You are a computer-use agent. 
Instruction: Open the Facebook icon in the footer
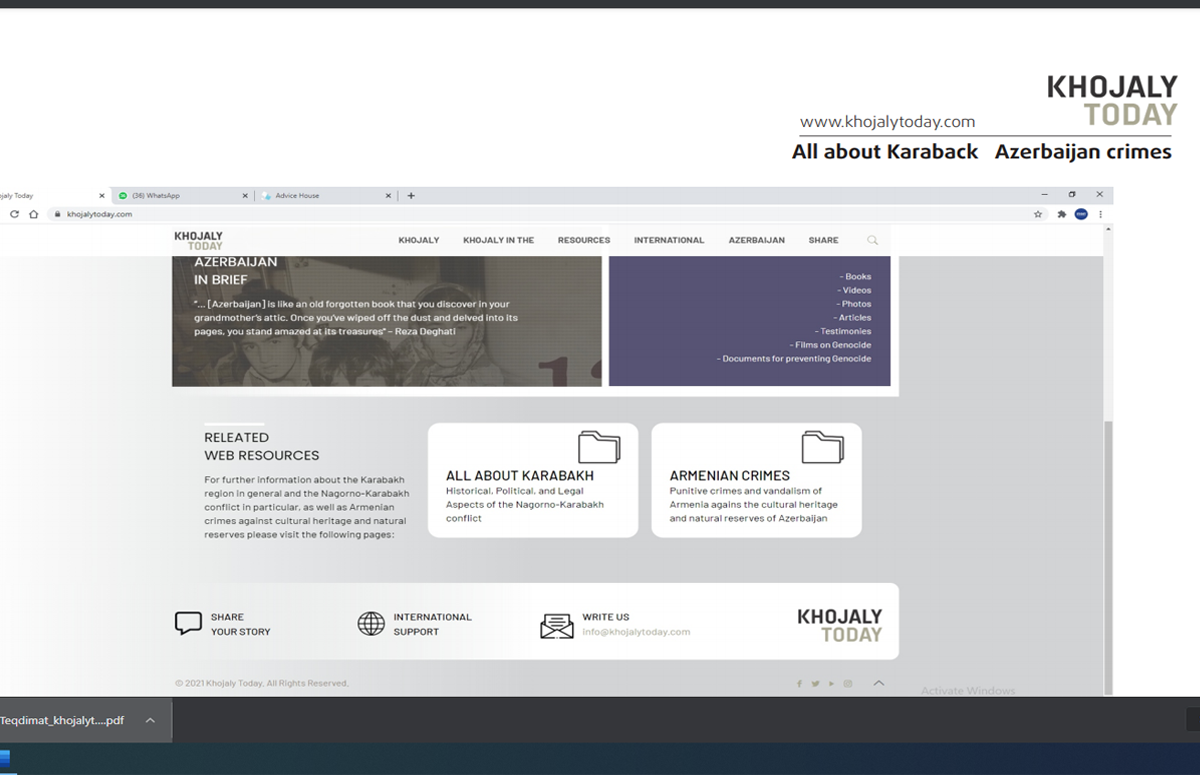coord(799,684)
